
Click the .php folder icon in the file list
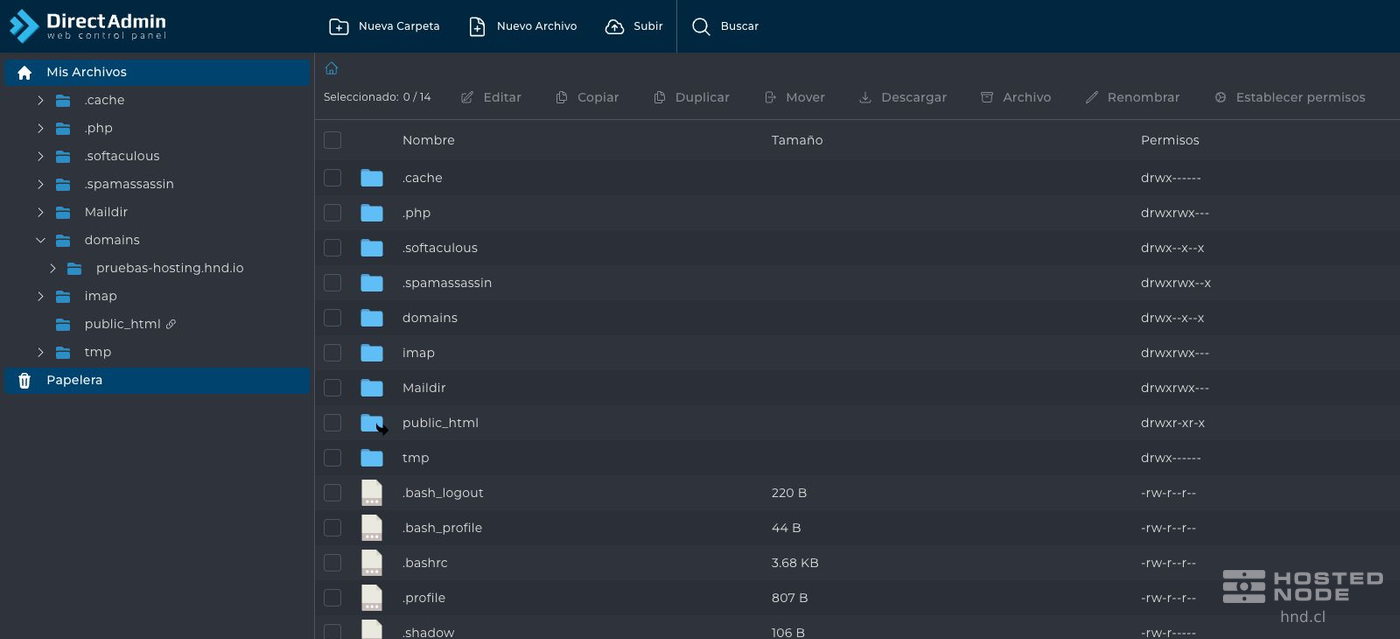pos(372,213)
